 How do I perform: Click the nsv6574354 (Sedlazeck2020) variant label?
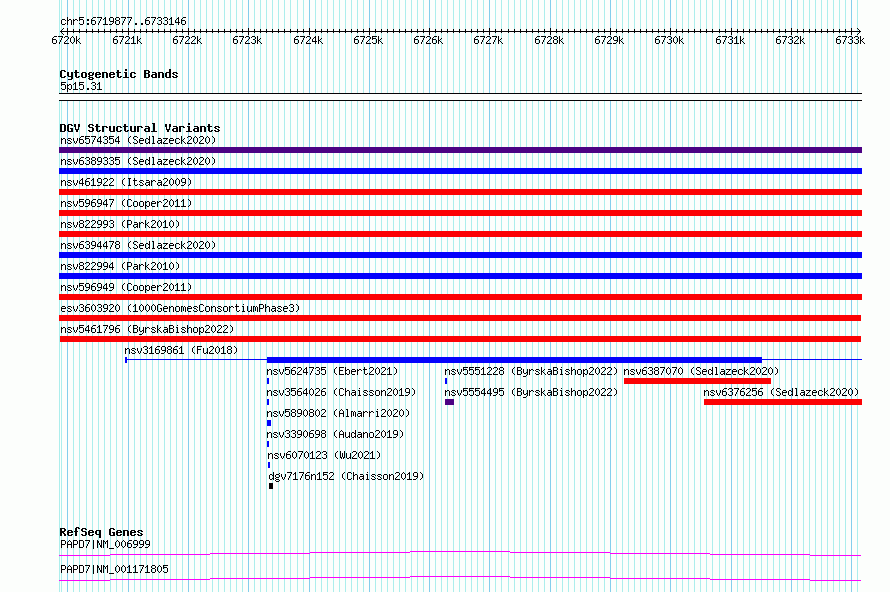[138, 140]
